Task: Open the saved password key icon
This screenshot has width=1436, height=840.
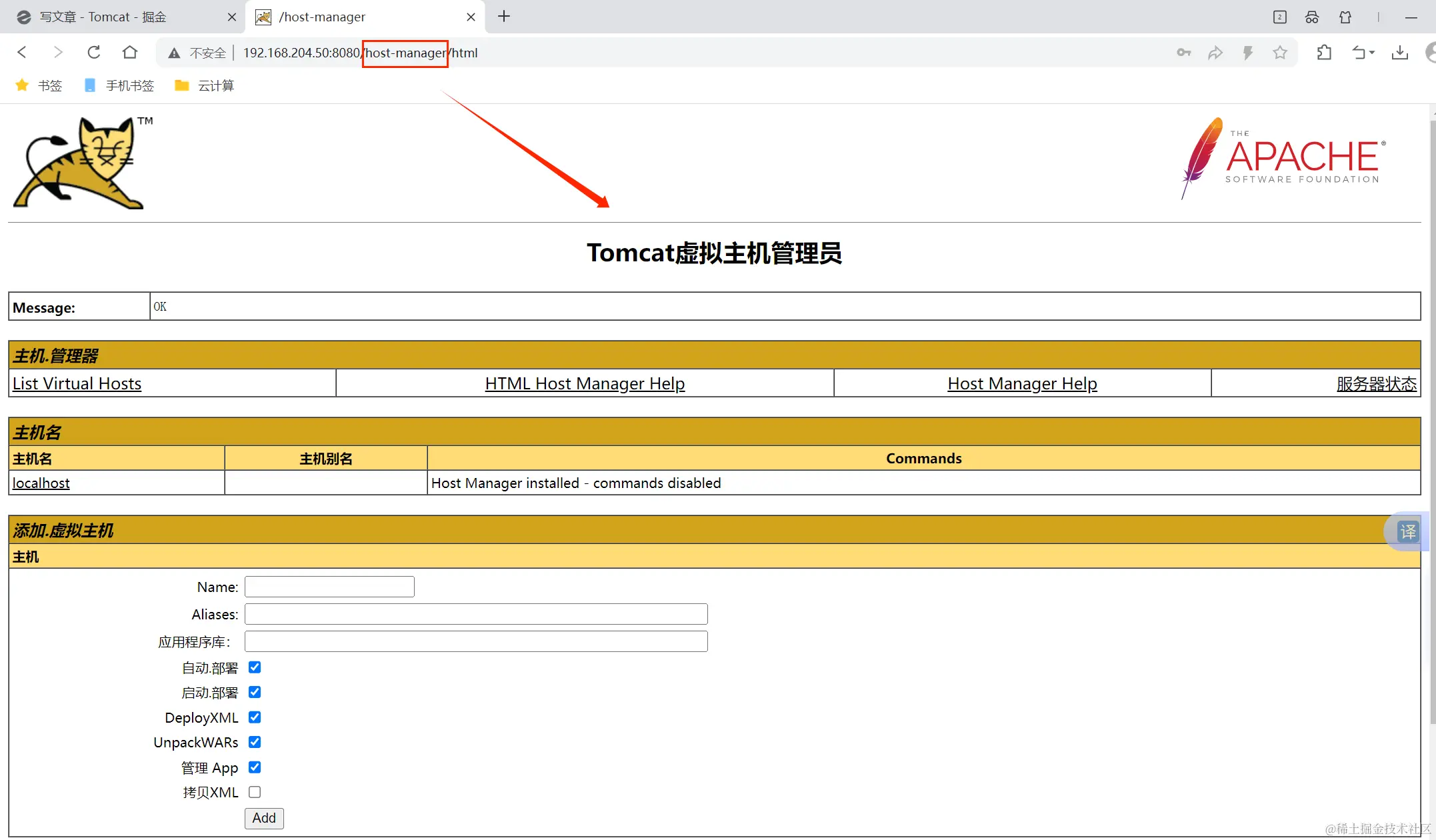Action: coord(1183,53)
